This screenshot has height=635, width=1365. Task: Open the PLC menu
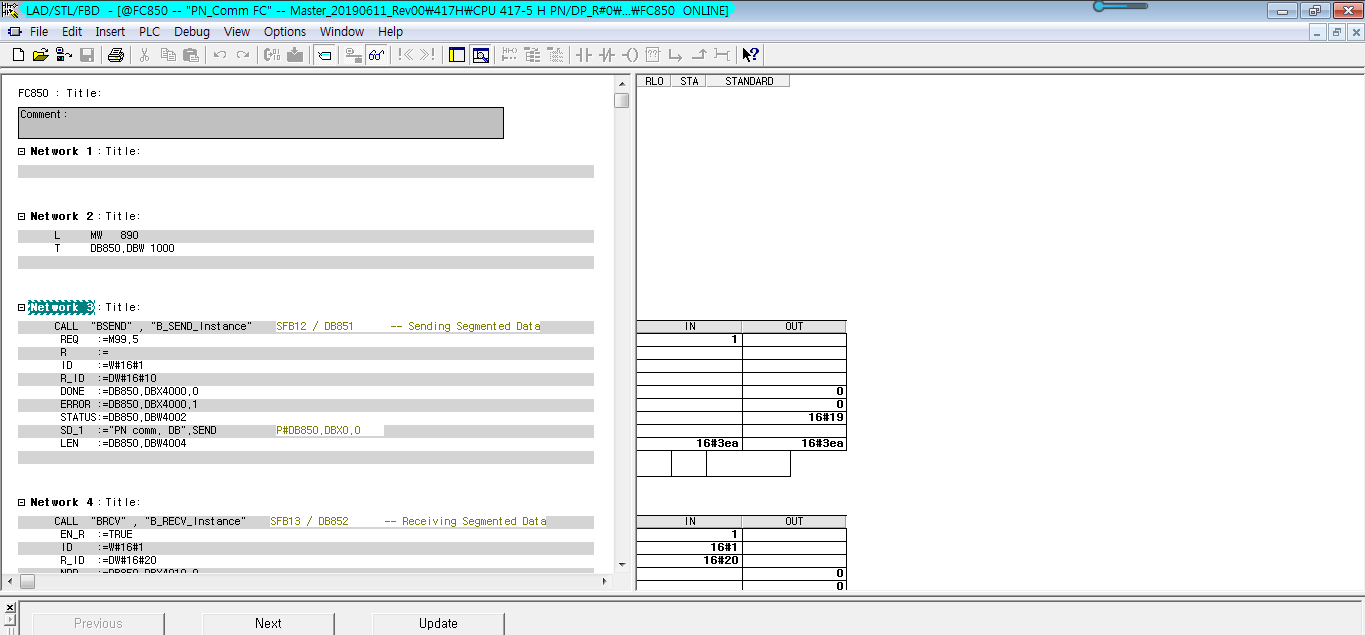pos(150,32)
